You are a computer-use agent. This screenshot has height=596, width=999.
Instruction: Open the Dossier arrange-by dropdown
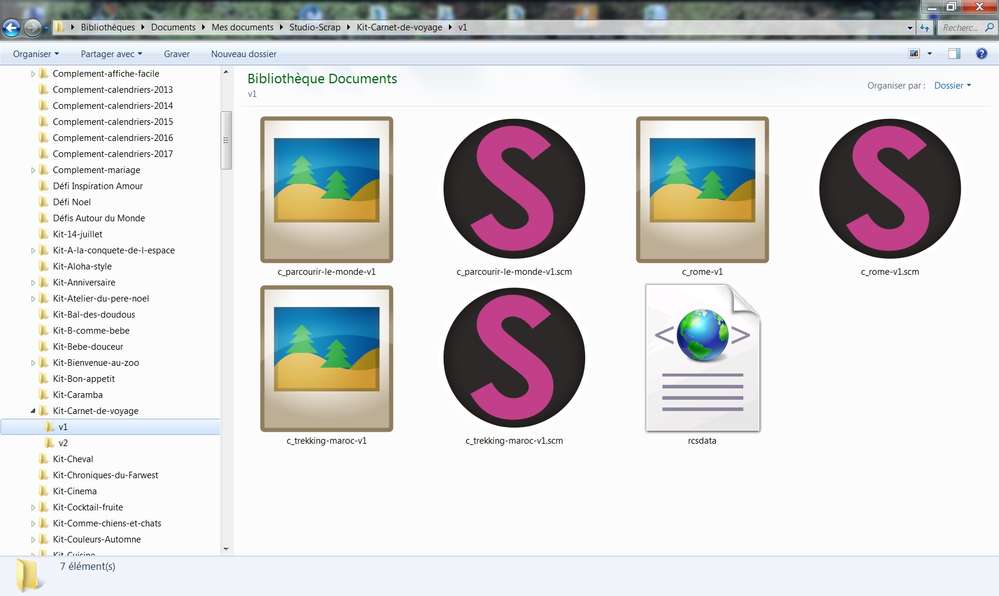952,86
